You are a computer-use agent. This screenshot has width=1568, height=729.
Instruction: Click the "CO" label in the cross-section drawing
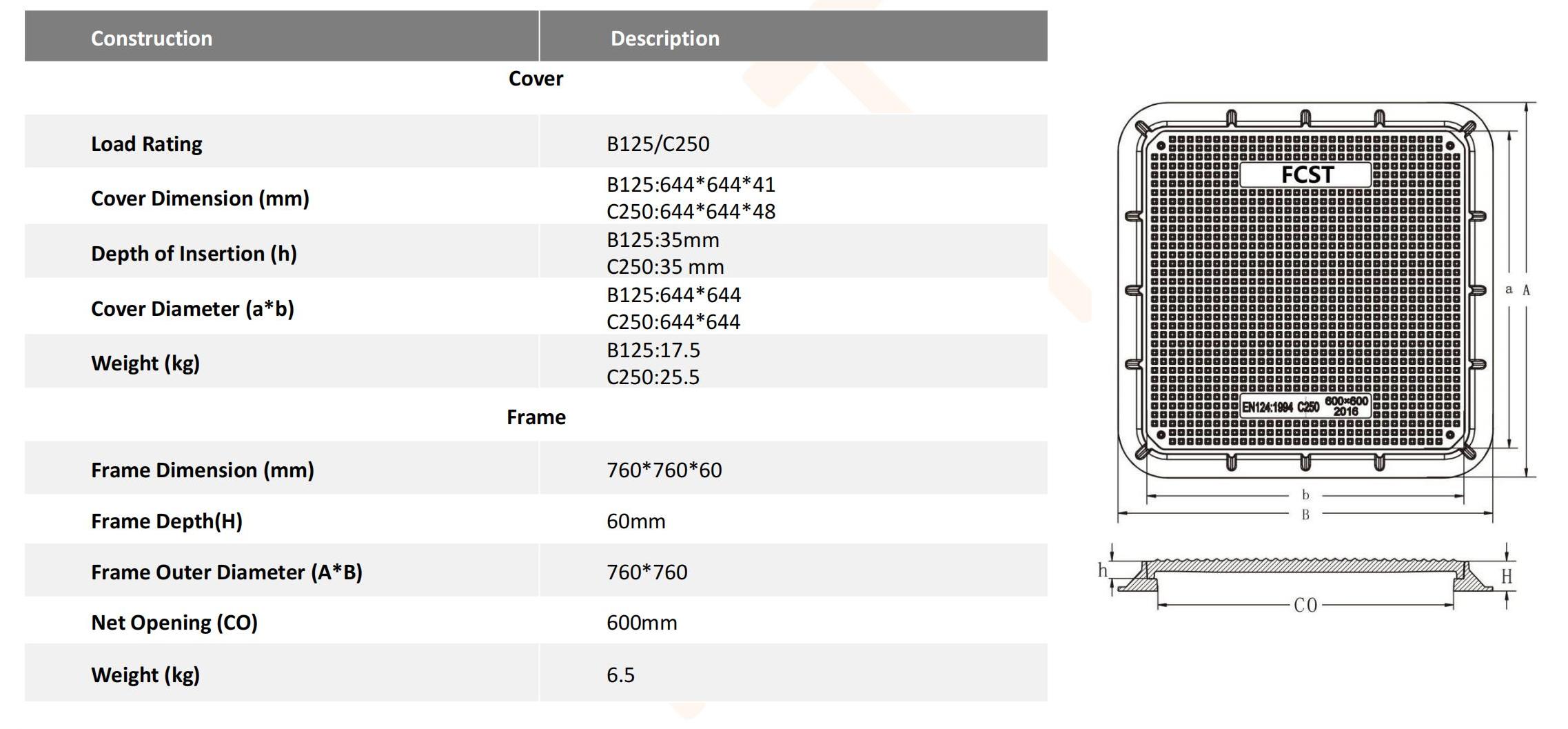[1305, 606]
